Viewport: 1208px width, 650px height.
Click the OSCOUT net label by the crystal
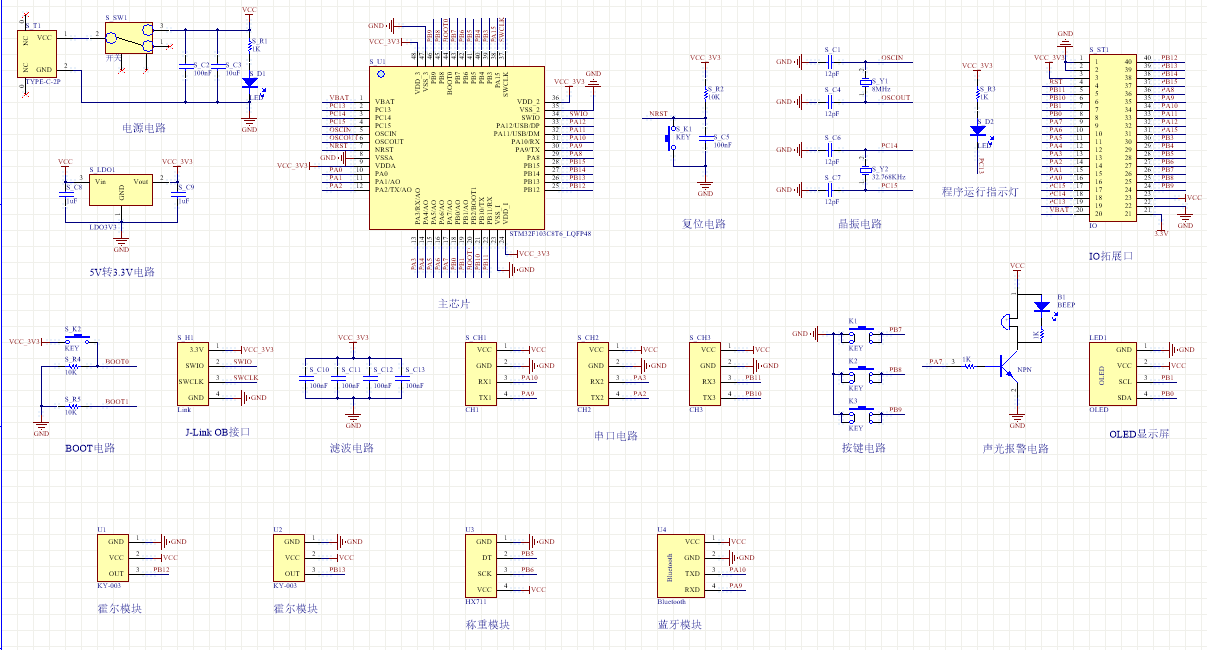895,98
